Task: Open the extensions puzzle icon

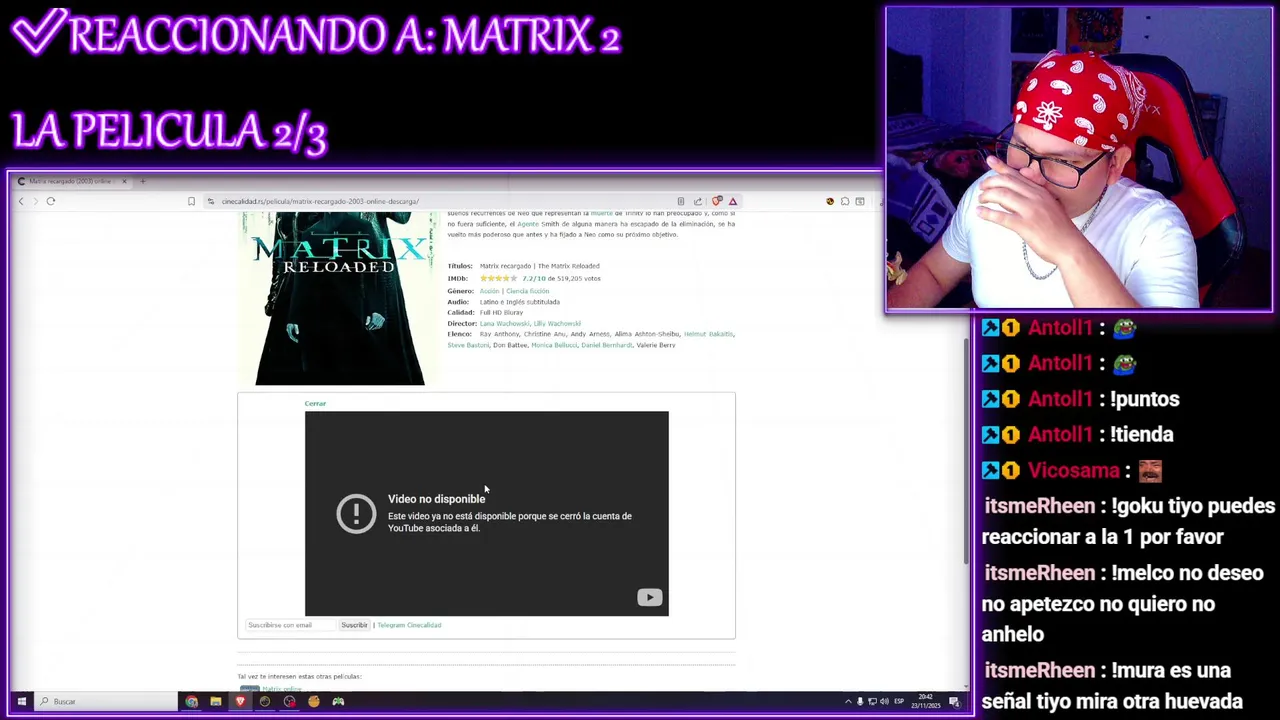Action: (845, 201)
